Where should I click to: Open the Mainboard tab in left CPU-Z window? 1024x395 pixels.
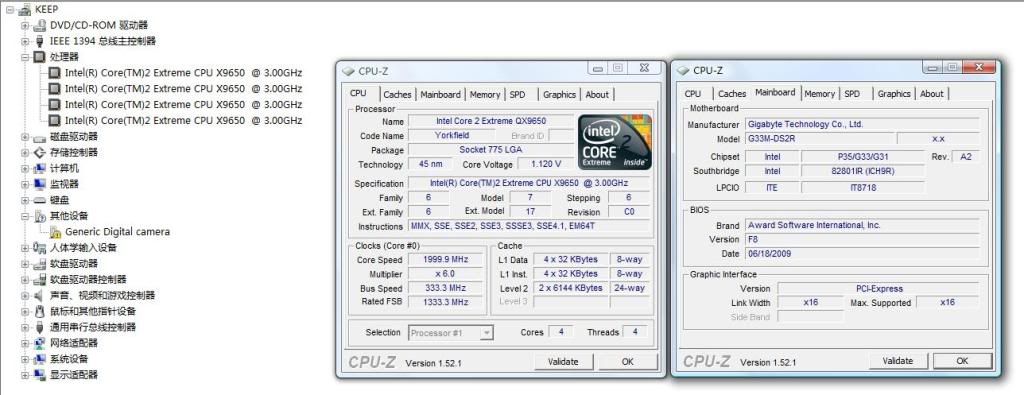click(440, 95)
